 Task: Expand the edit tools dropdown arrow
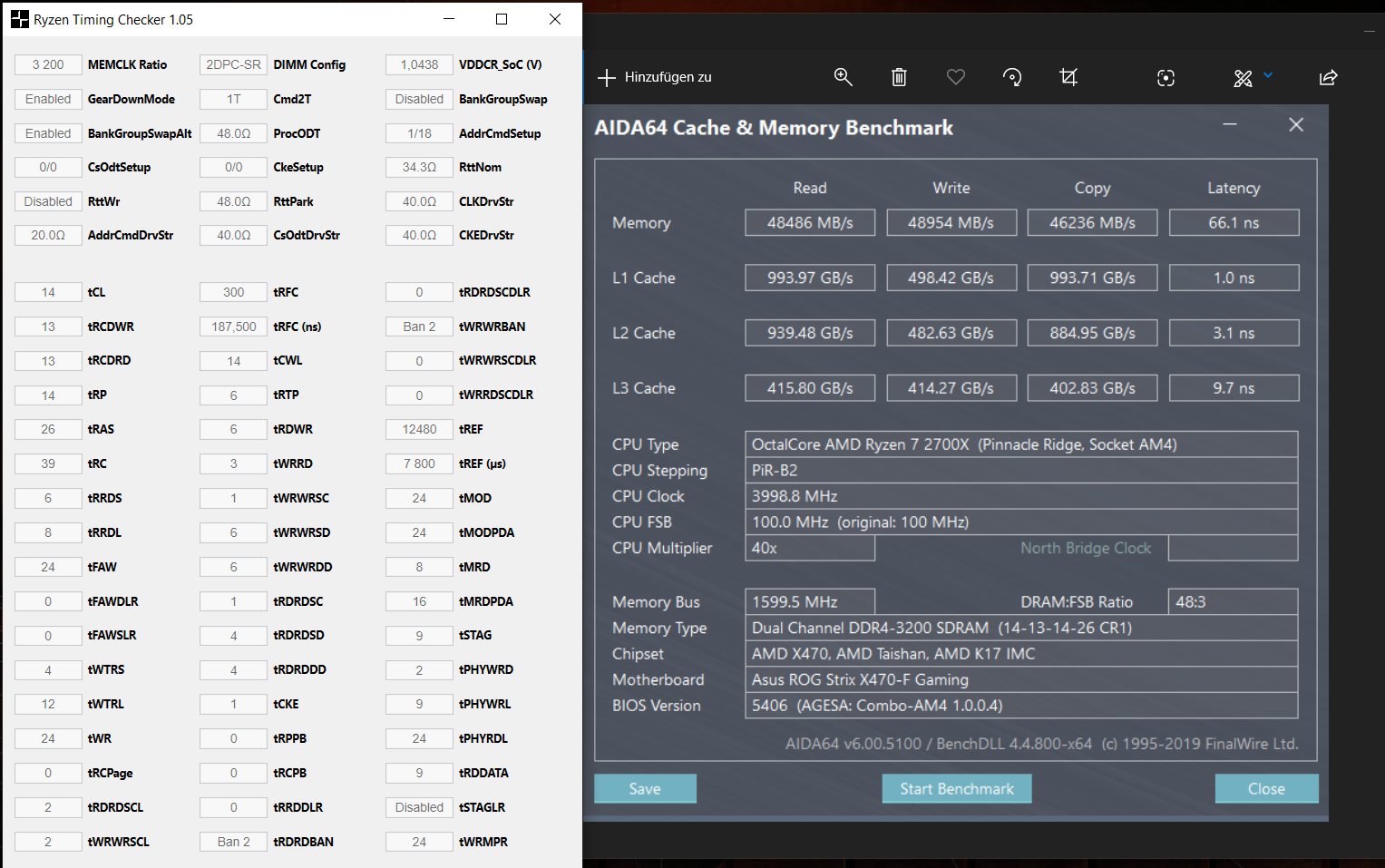tap(1268, 75)
